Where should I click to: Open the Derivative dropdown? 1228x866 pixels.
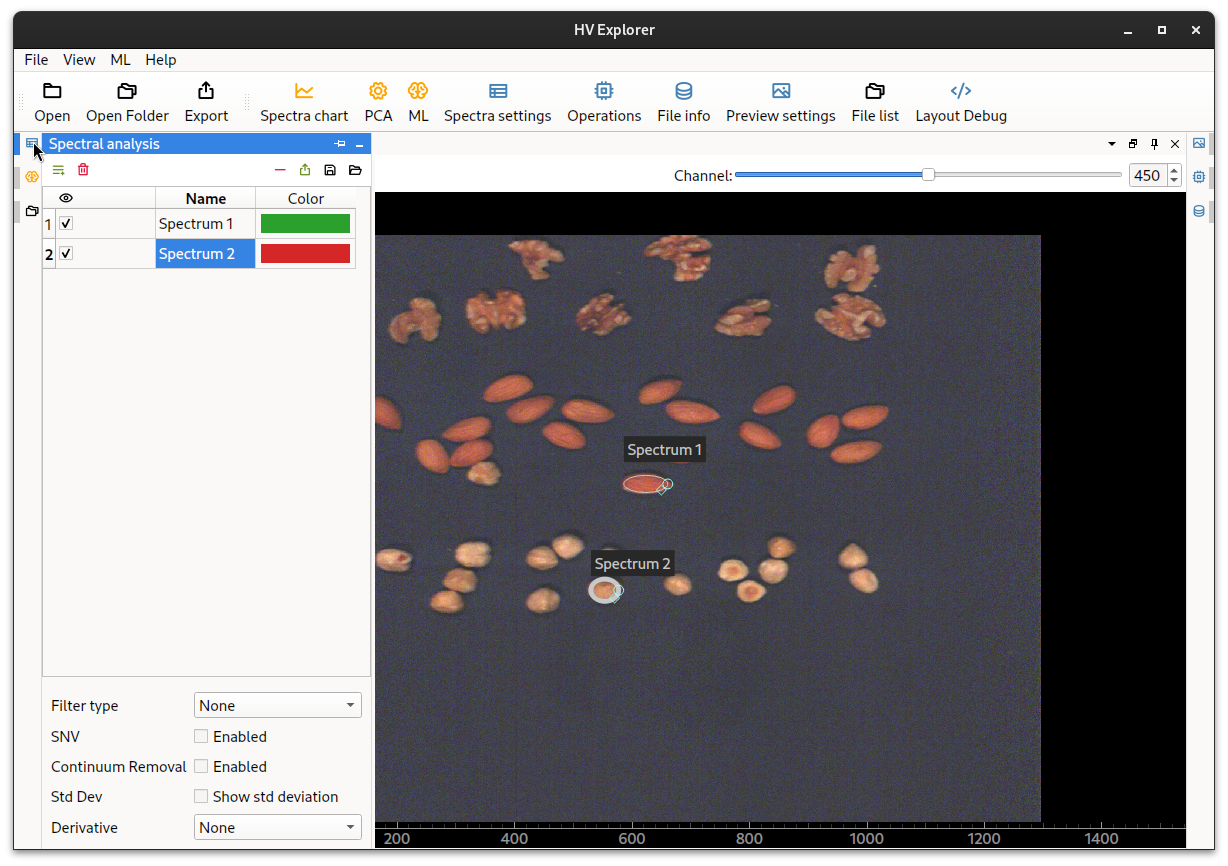pyautogui.click(x=277, y=827)
